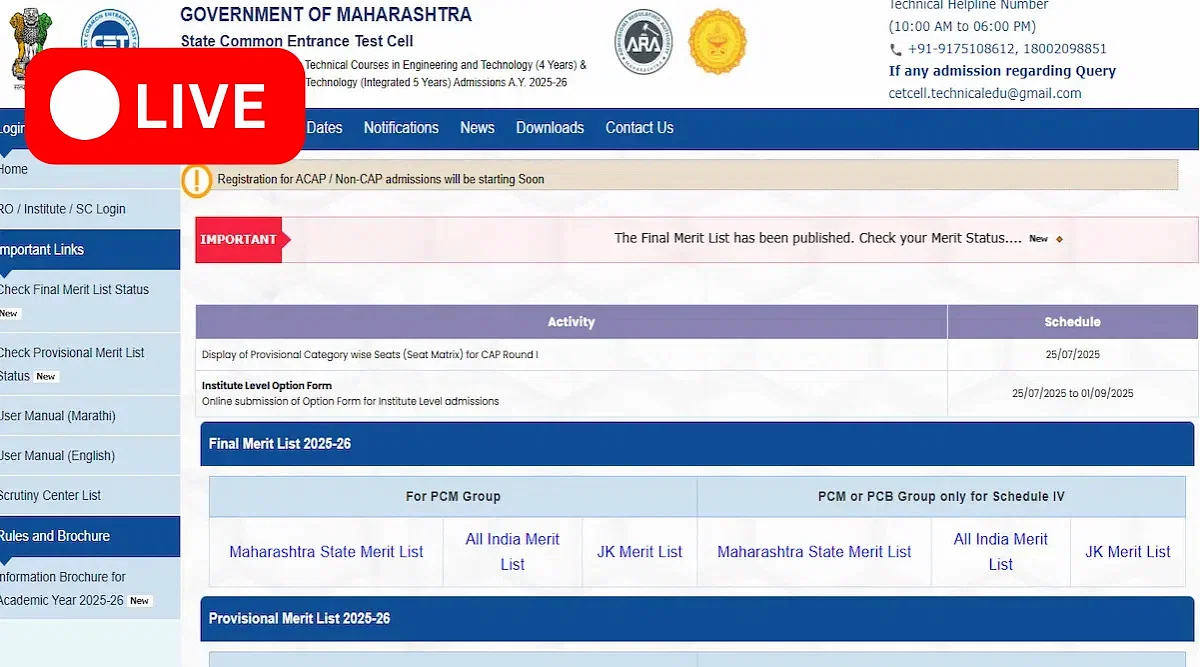Click the Schedule column header
This screenshot has height=667, width=1200.
click(x=1072, y=322)
